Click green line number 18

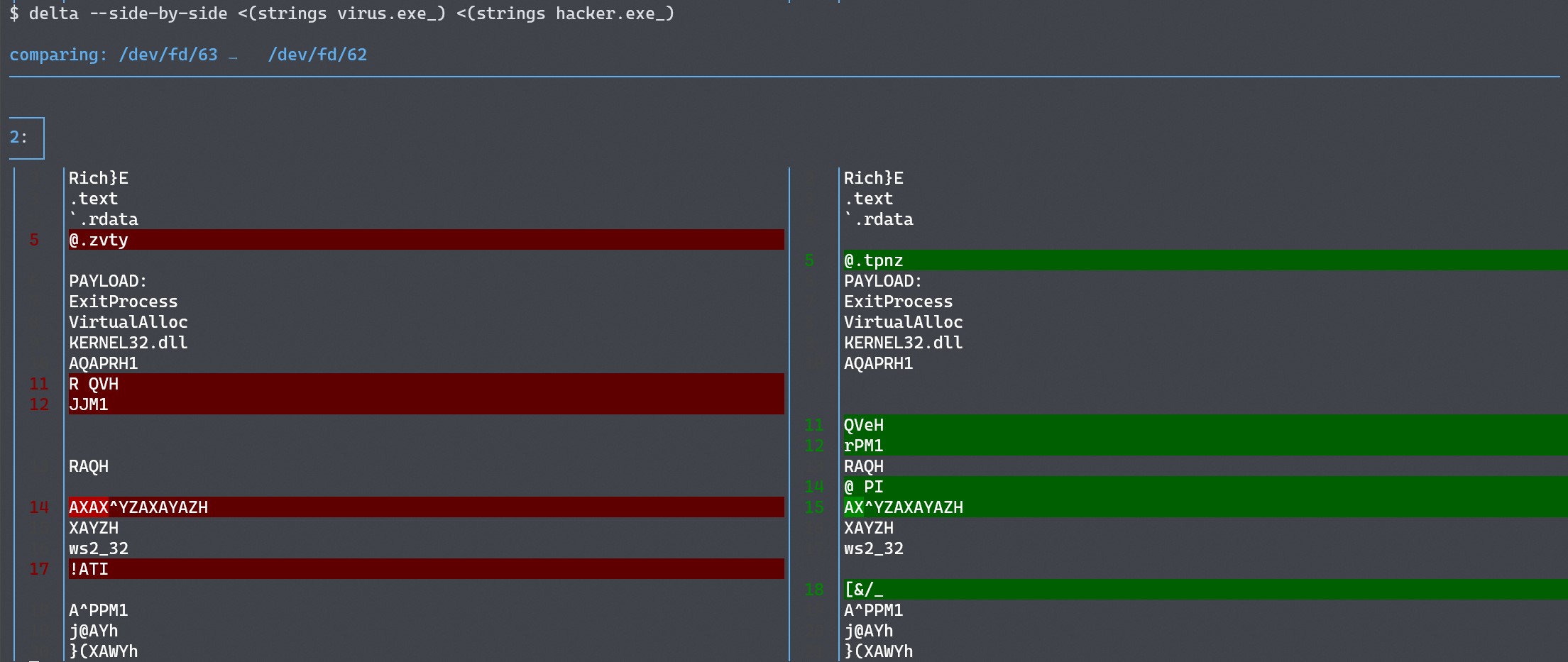[x=814, y=590]
